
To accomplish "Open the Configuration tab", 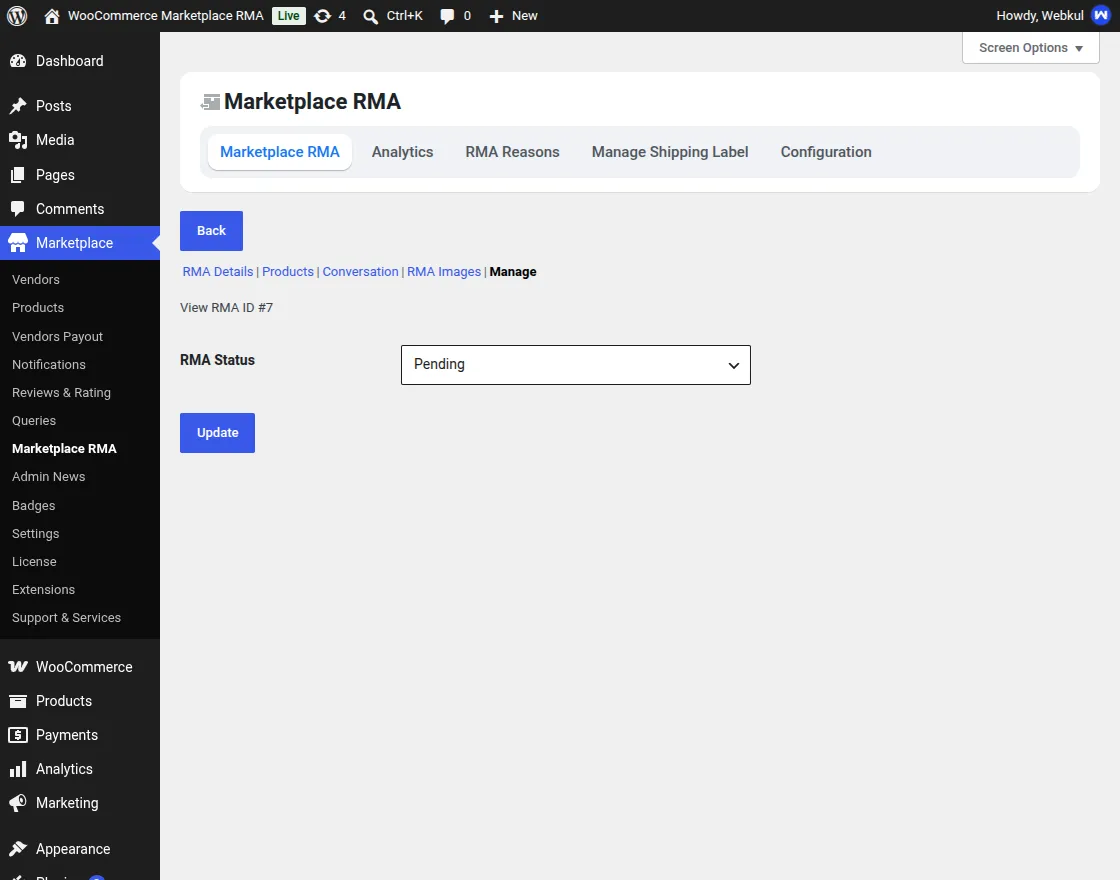I will point(826,152).
